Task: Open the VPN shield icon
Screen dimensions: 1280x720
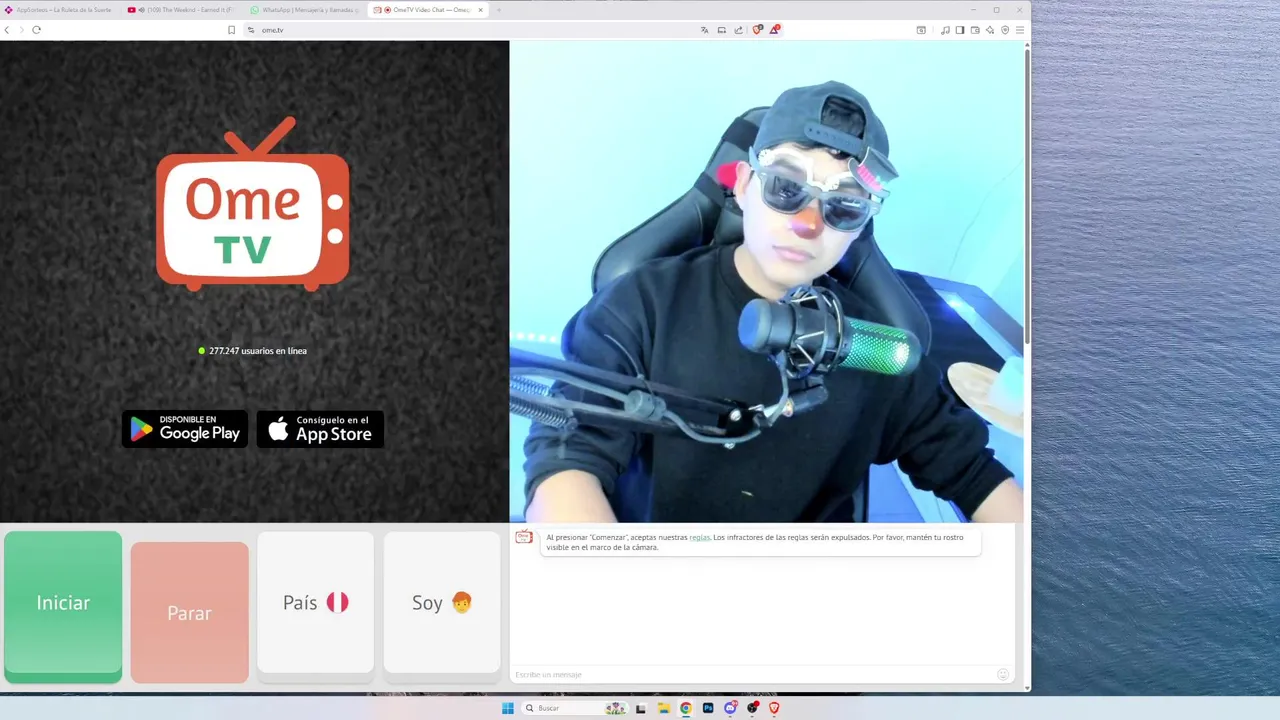Action: (1005, 30)
